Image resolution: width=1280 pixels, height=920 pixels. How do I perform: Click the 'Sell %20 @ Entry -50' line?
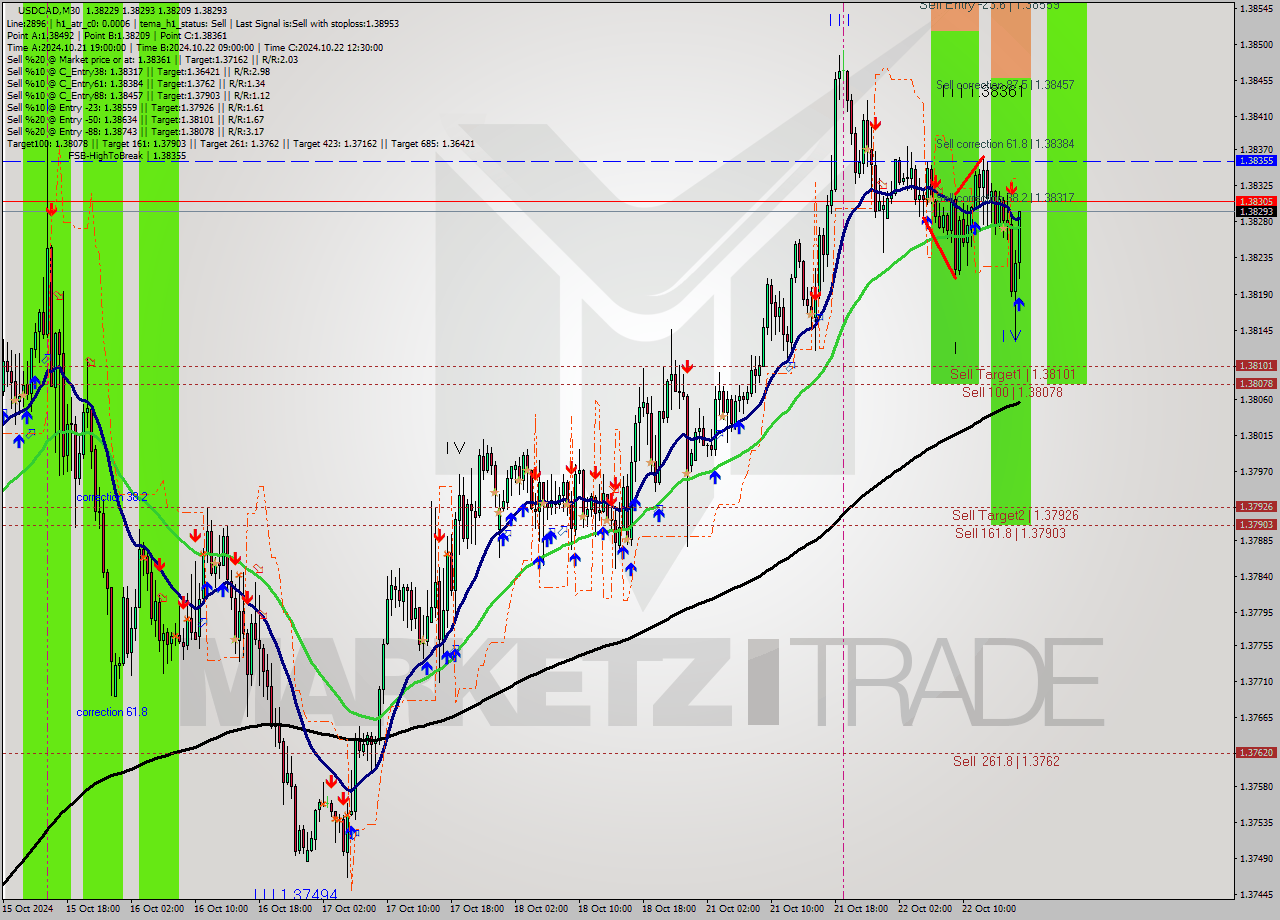(135, 119)
